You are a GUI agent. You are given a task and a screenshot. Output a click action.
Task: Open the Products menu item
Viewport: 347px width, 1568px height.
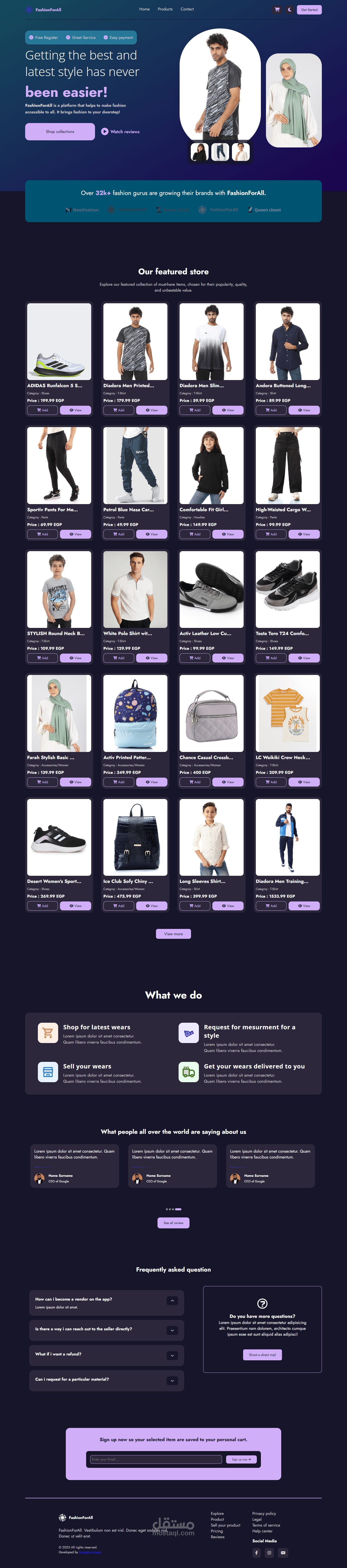click(x=165, y=9)
